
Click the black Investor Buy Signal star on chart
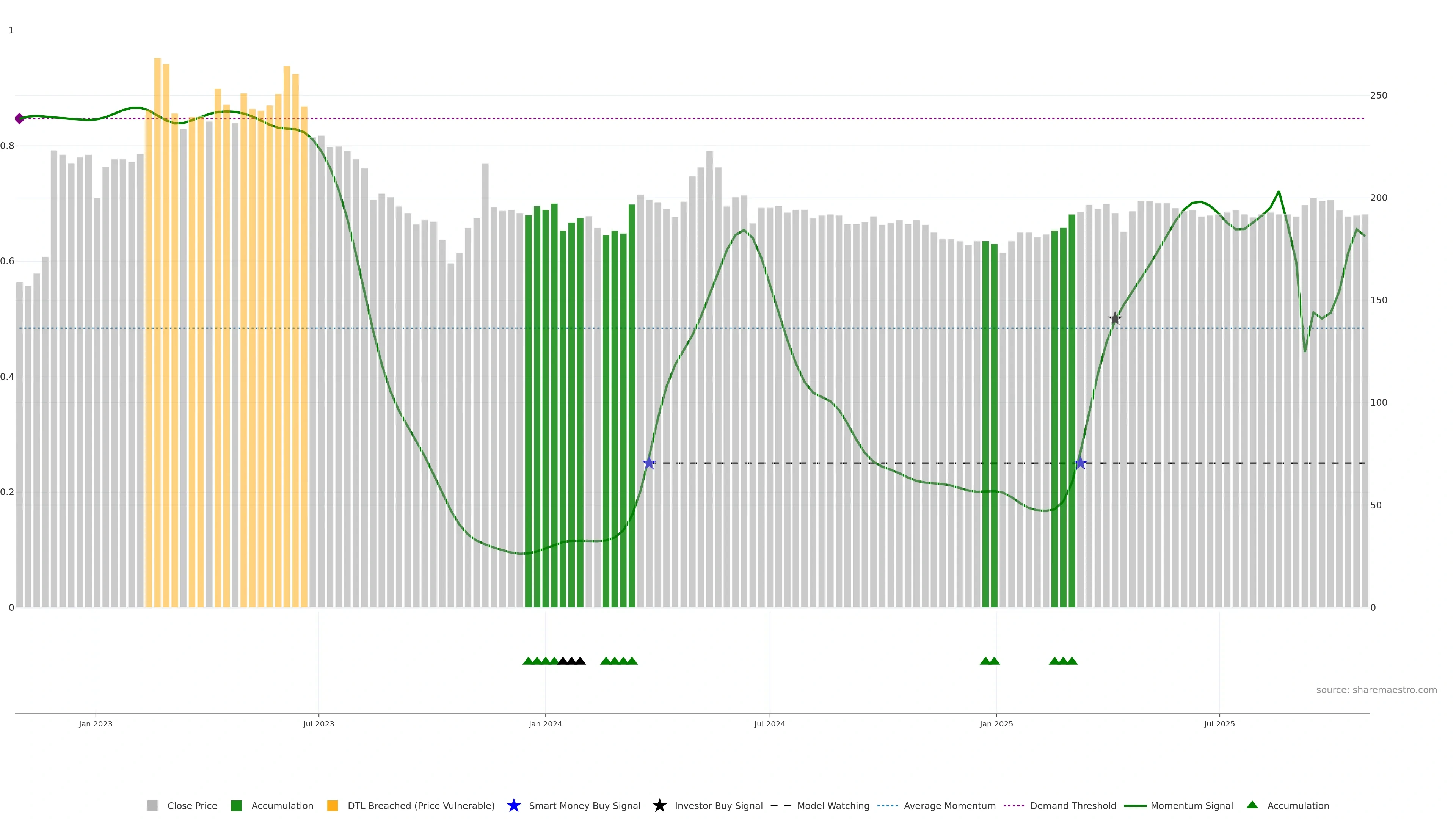[x=1115, y=319]
